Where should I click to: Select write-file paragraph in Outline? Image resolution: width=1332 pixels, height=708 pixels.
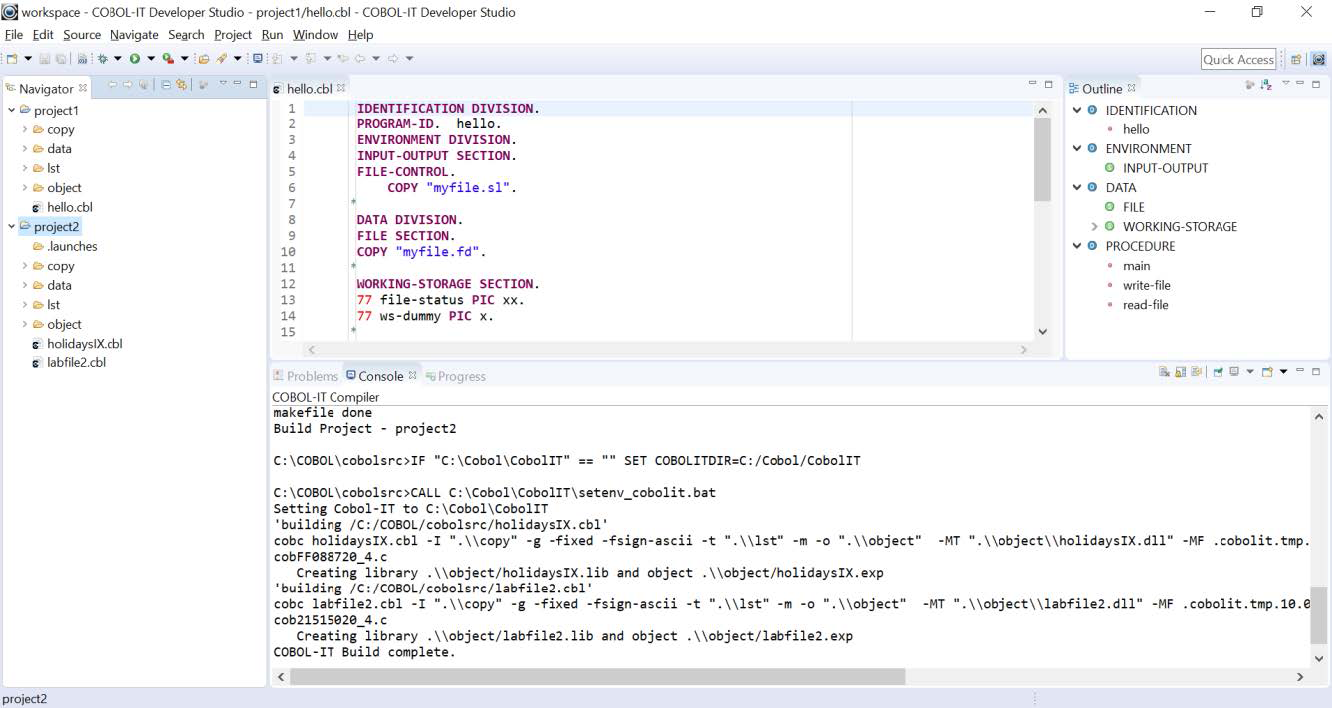1146,285
